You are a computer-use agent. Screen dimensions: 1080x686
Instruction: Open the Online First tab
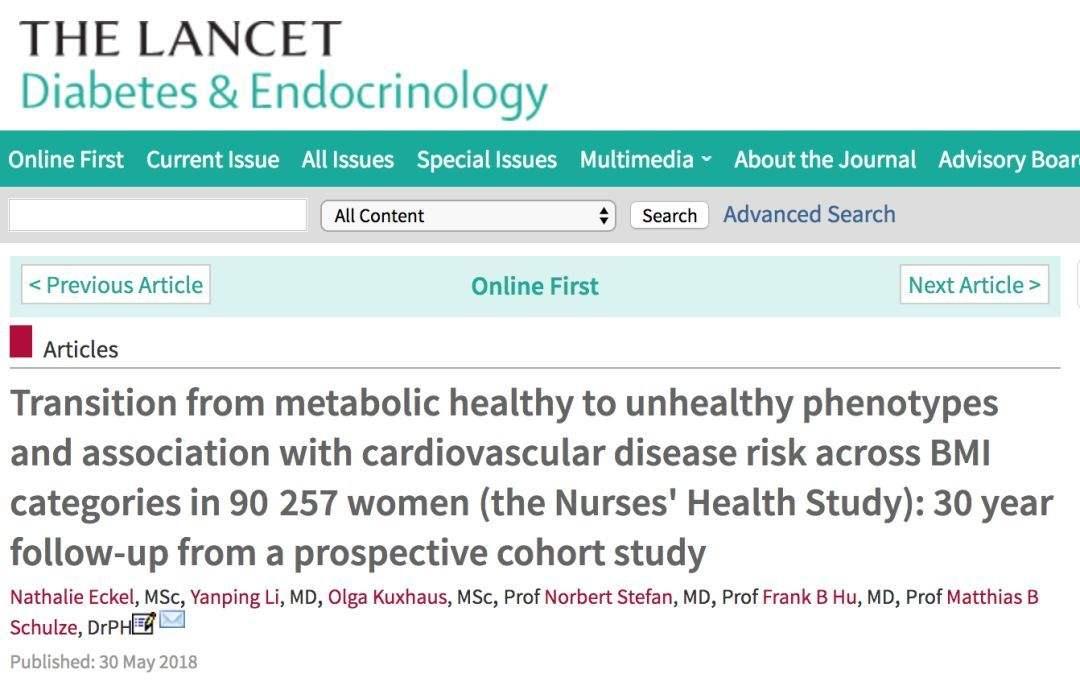tap(66, 160)
